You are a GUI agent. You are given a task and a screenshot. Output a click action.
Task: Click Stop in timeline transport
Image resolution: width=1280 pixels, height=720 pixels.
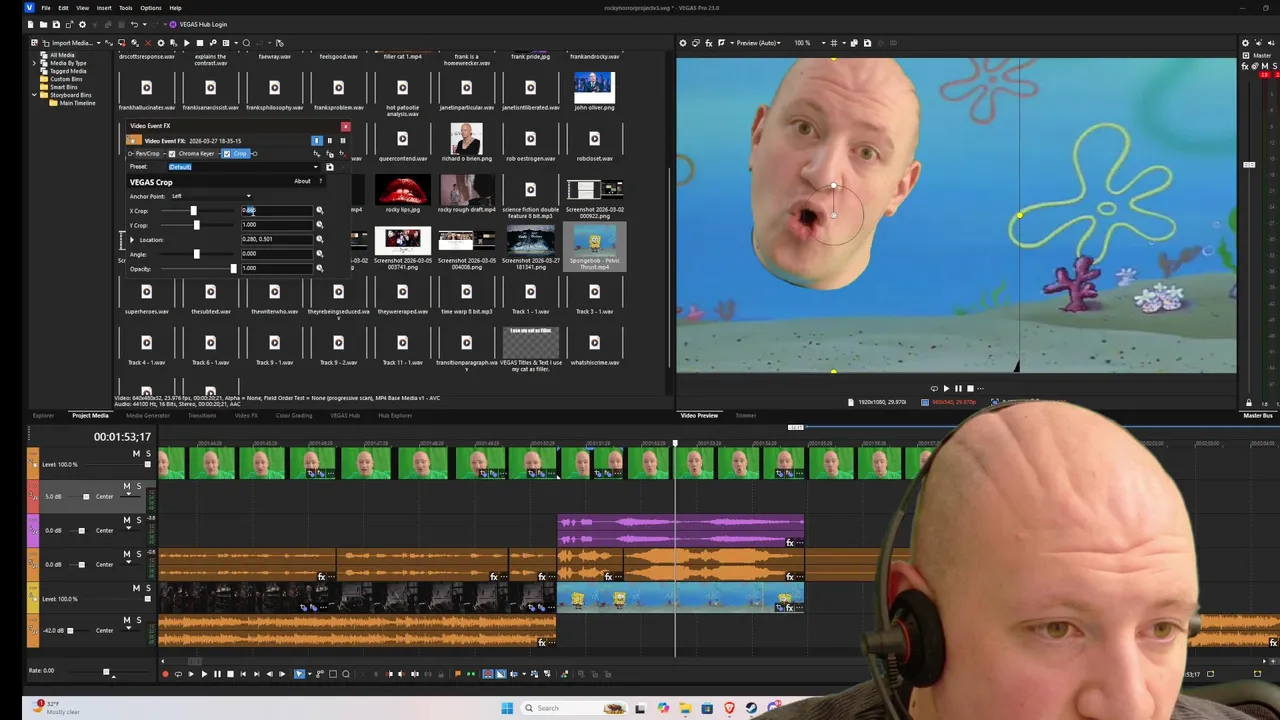[x=230, y=674]
